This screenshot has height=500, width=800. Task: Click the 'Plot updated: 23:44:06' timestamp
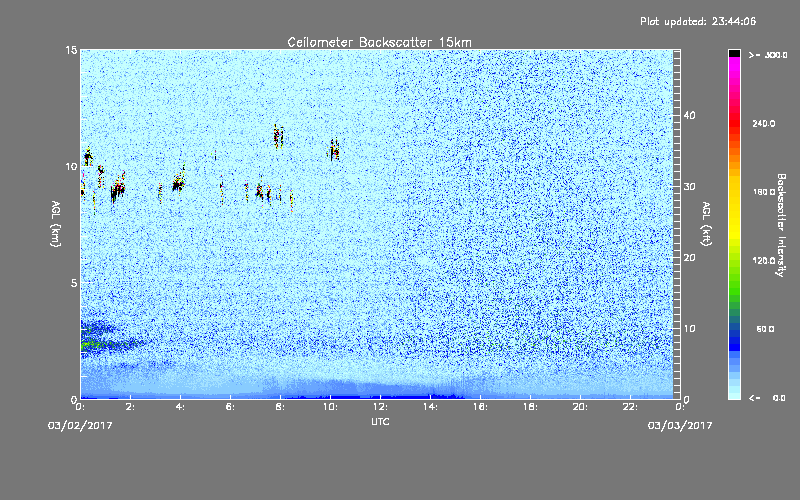[698, 21]
